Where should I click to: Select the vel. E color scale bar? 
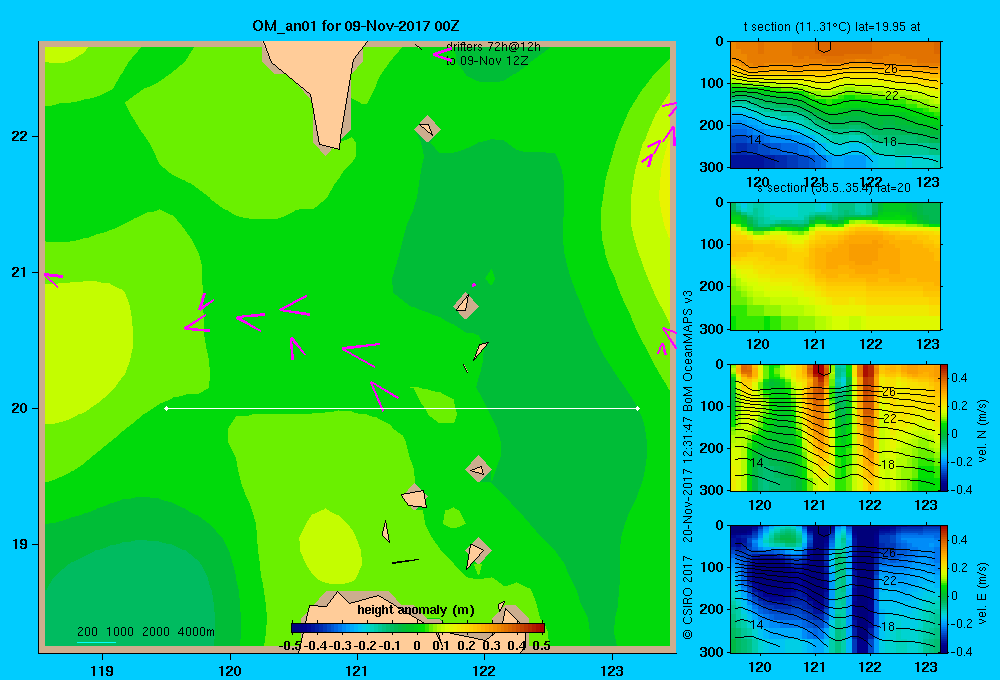click(x=944, y=589)
